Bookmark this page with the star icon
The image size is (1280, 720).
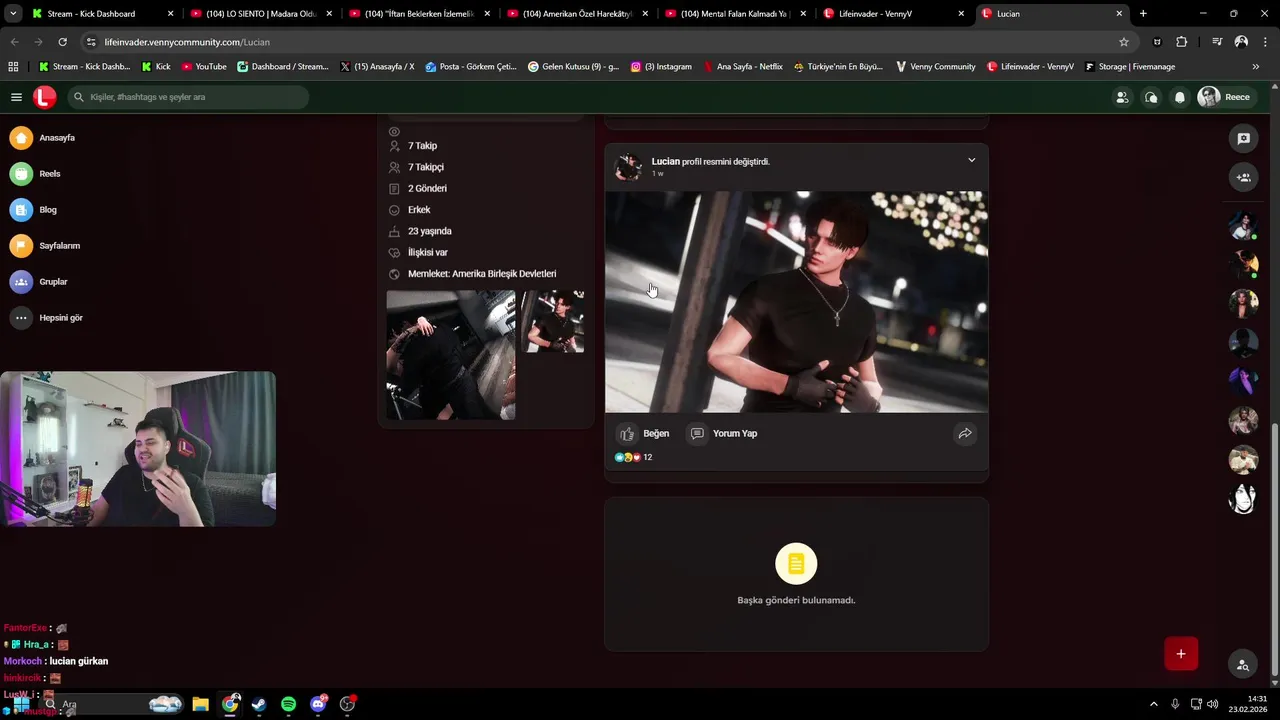click(1124, 42)
